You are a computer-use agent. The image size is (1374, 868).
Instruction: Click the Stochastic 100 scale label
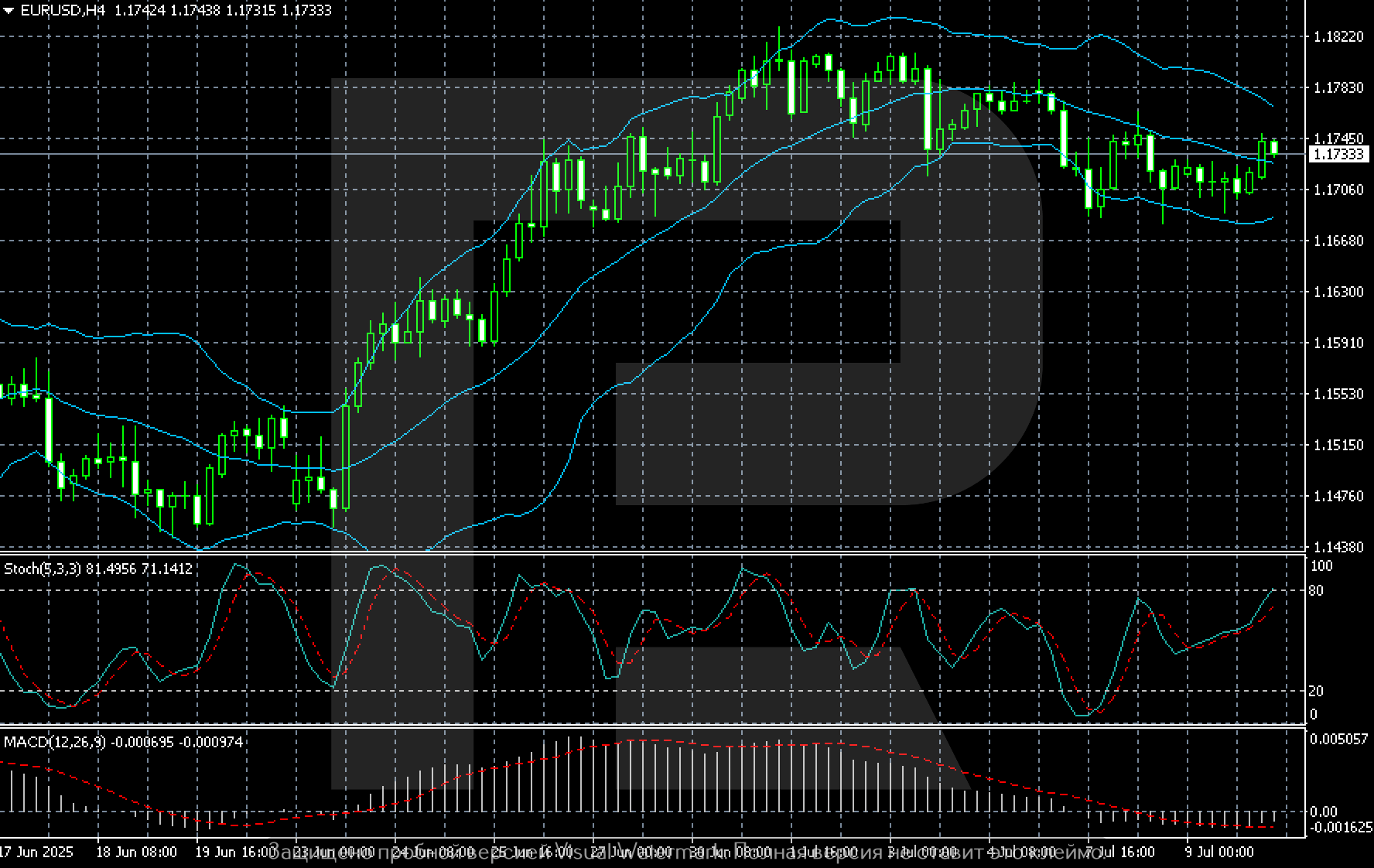[1321, 566]
